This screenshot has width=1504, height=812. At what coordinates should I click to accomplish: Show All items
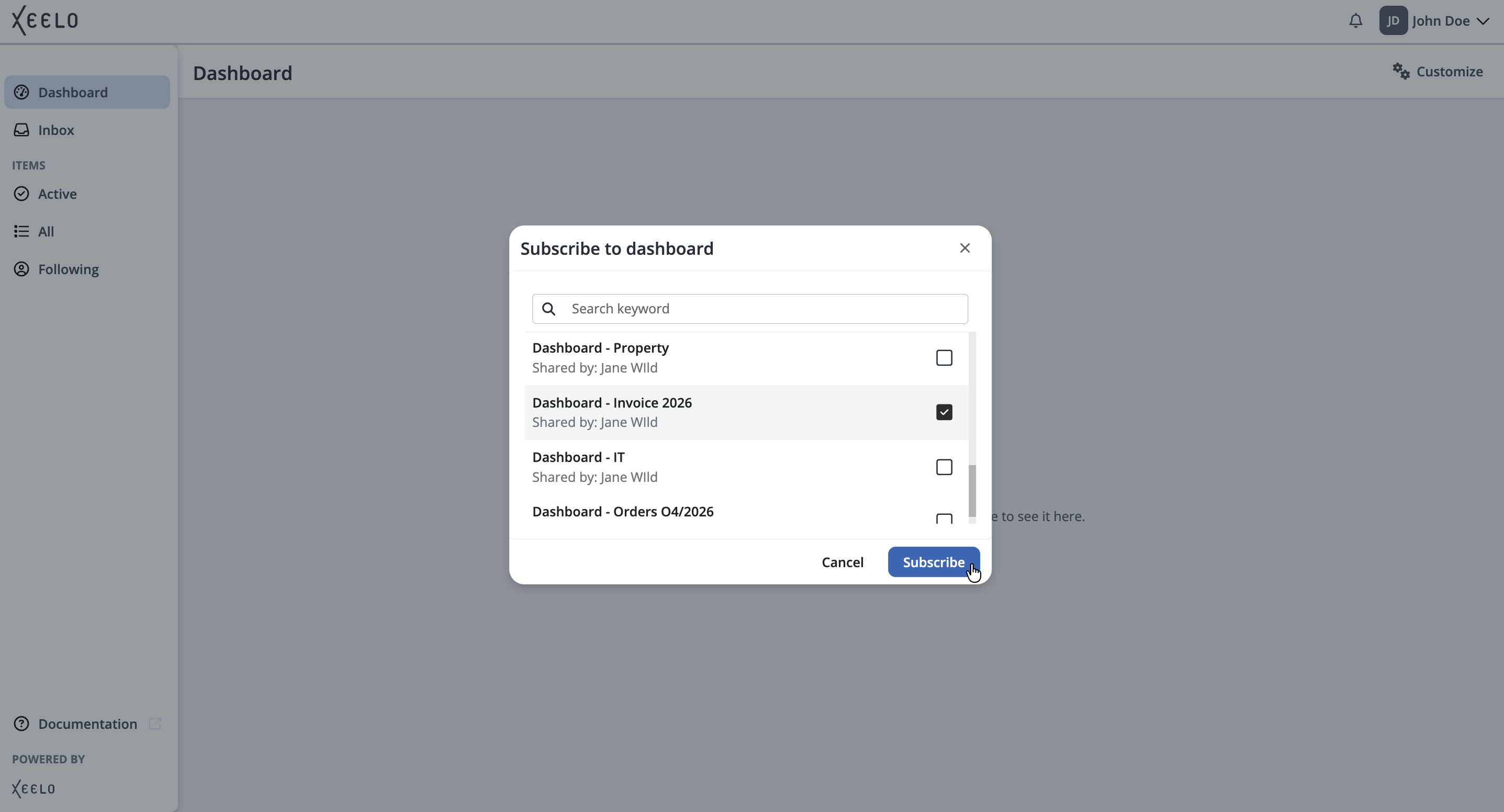click(46, 232)
